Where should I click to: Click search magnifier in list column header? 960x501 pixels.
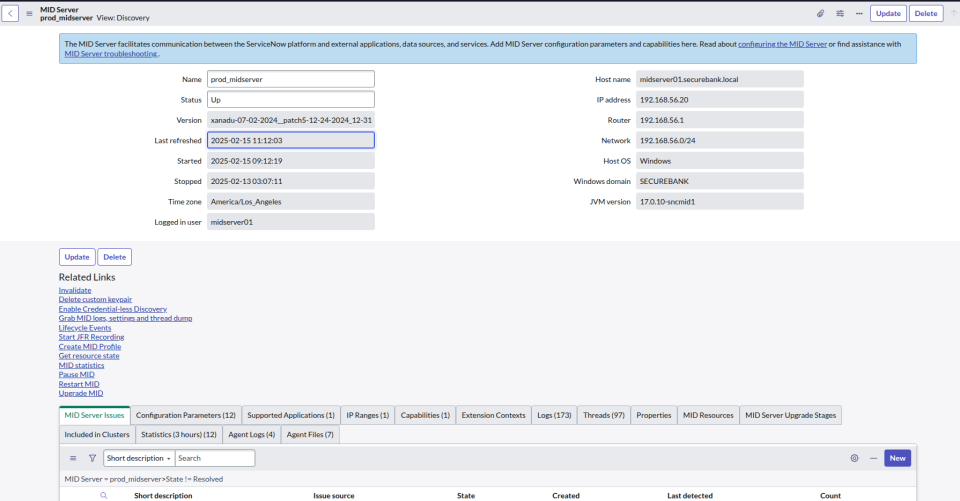point(103,495)
